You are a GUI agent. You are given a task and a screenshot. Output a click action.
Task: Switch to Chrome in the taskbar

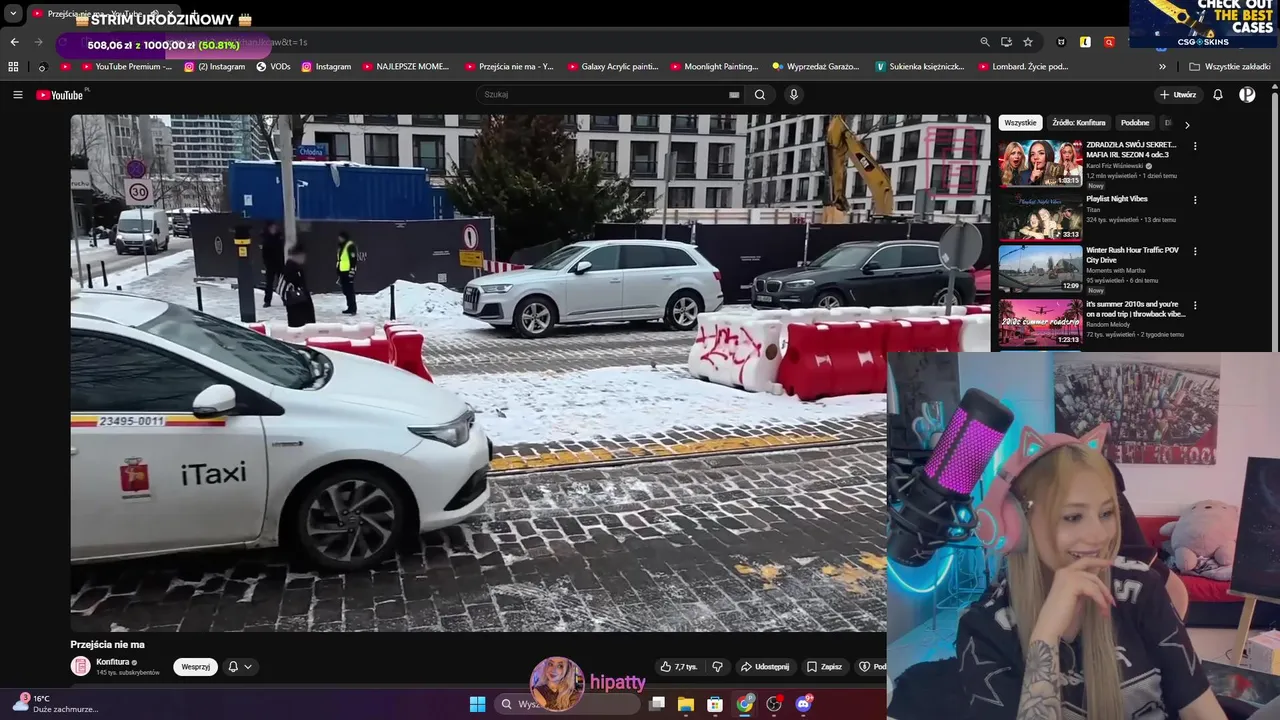[745, 704]
